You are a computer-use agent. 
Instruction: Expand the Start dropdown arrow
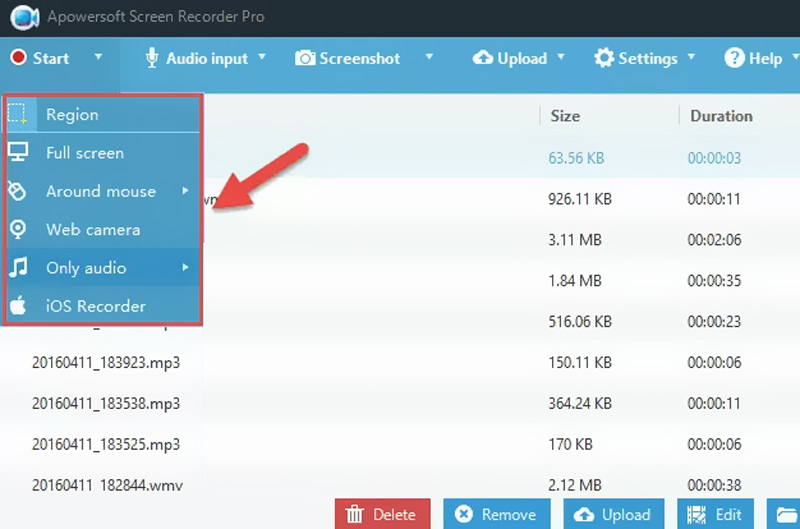coord(98,57)
